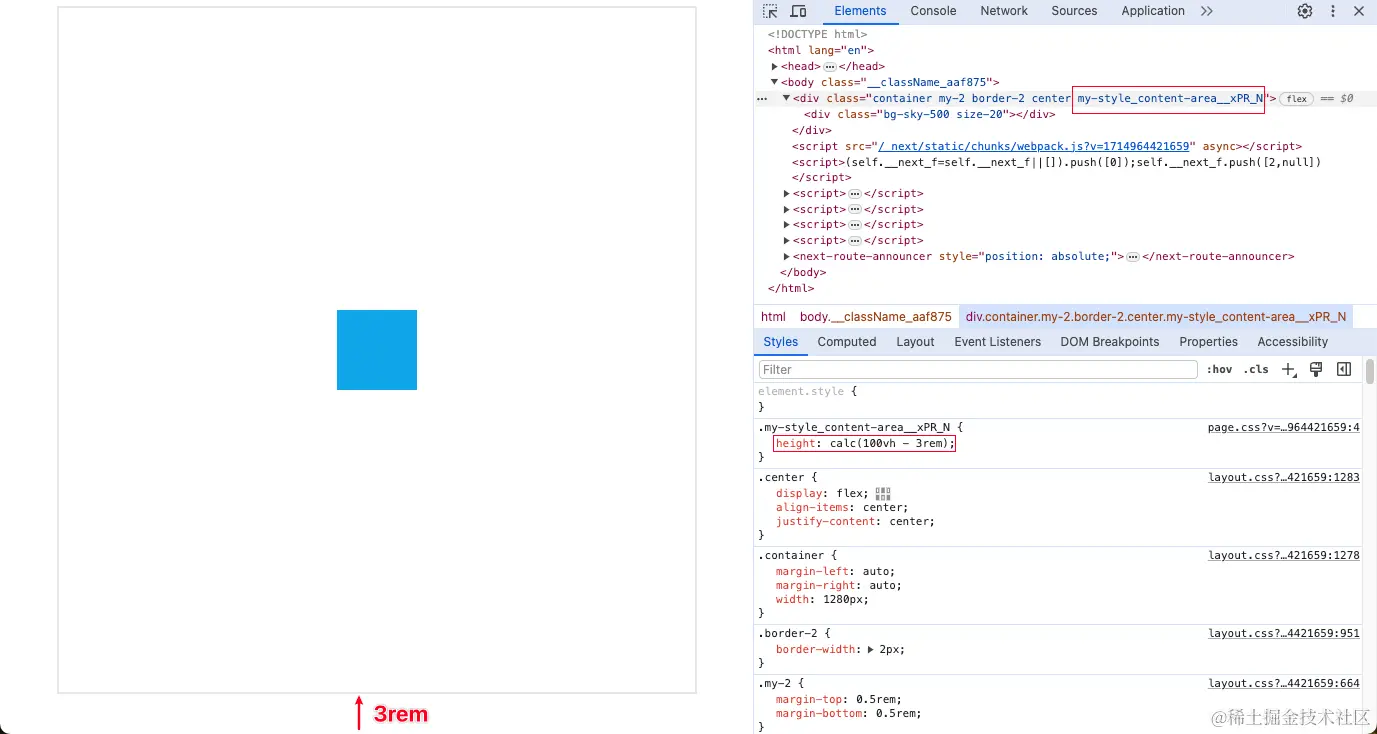Open the ellipsis actions beside the selected div row
Image resolution: width=1377 pixels, height=734 pixels.
click(x=762, y=99)
